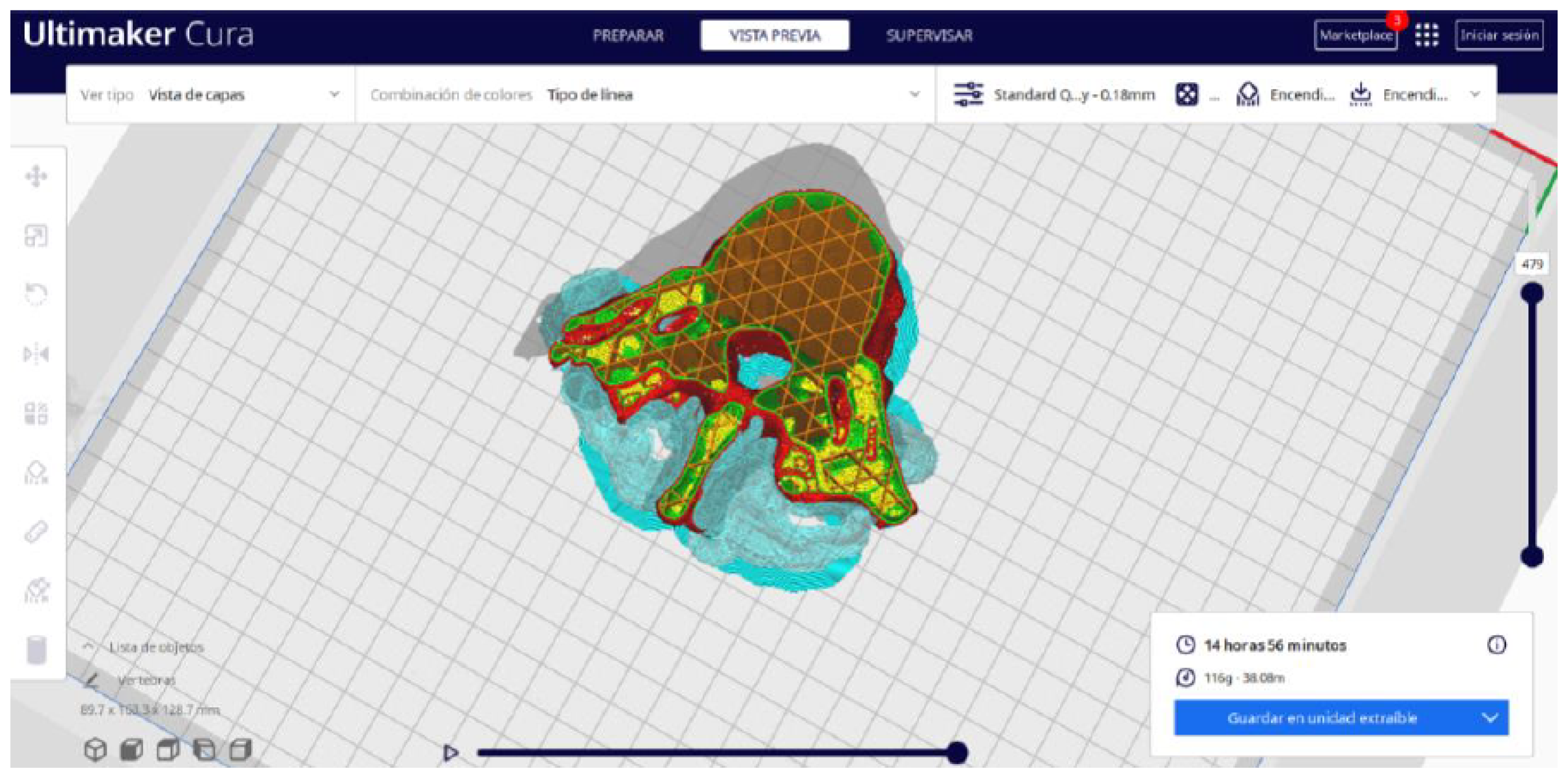Collapse the Lista de objetos list
Viewport: 1568px width, 781px height.
(x=89, y=646)
